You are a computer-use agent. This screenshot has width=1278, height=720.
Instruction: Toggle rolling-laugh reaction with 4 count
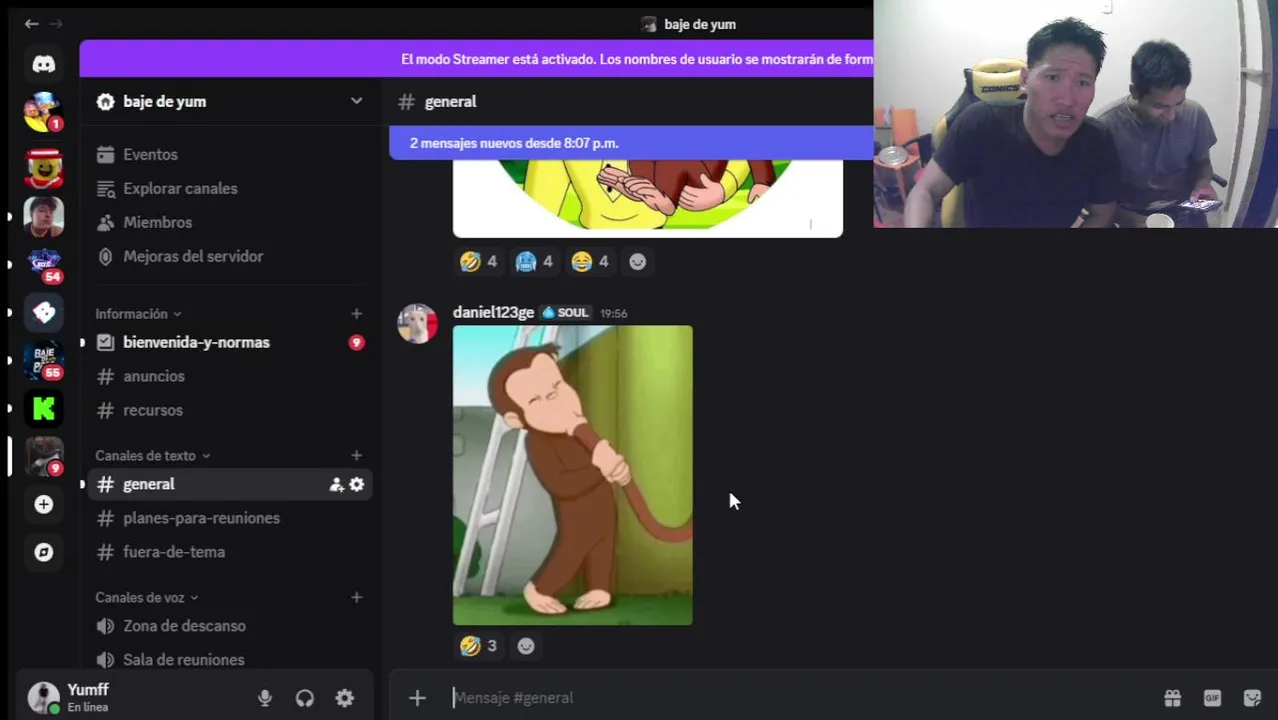[479, 262]
